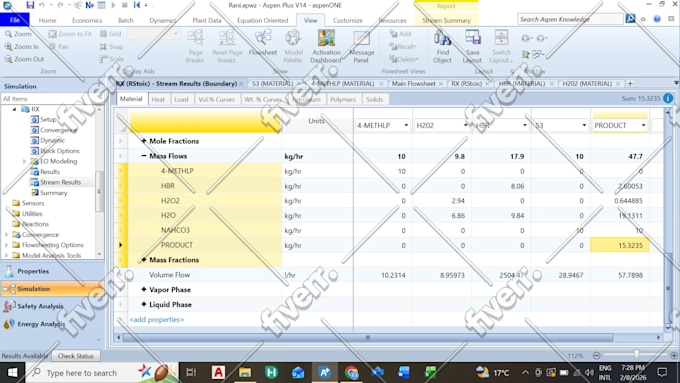Screen dimensions: 680x383
Task: Click the <add properties> link
Action: click(157, 320)
